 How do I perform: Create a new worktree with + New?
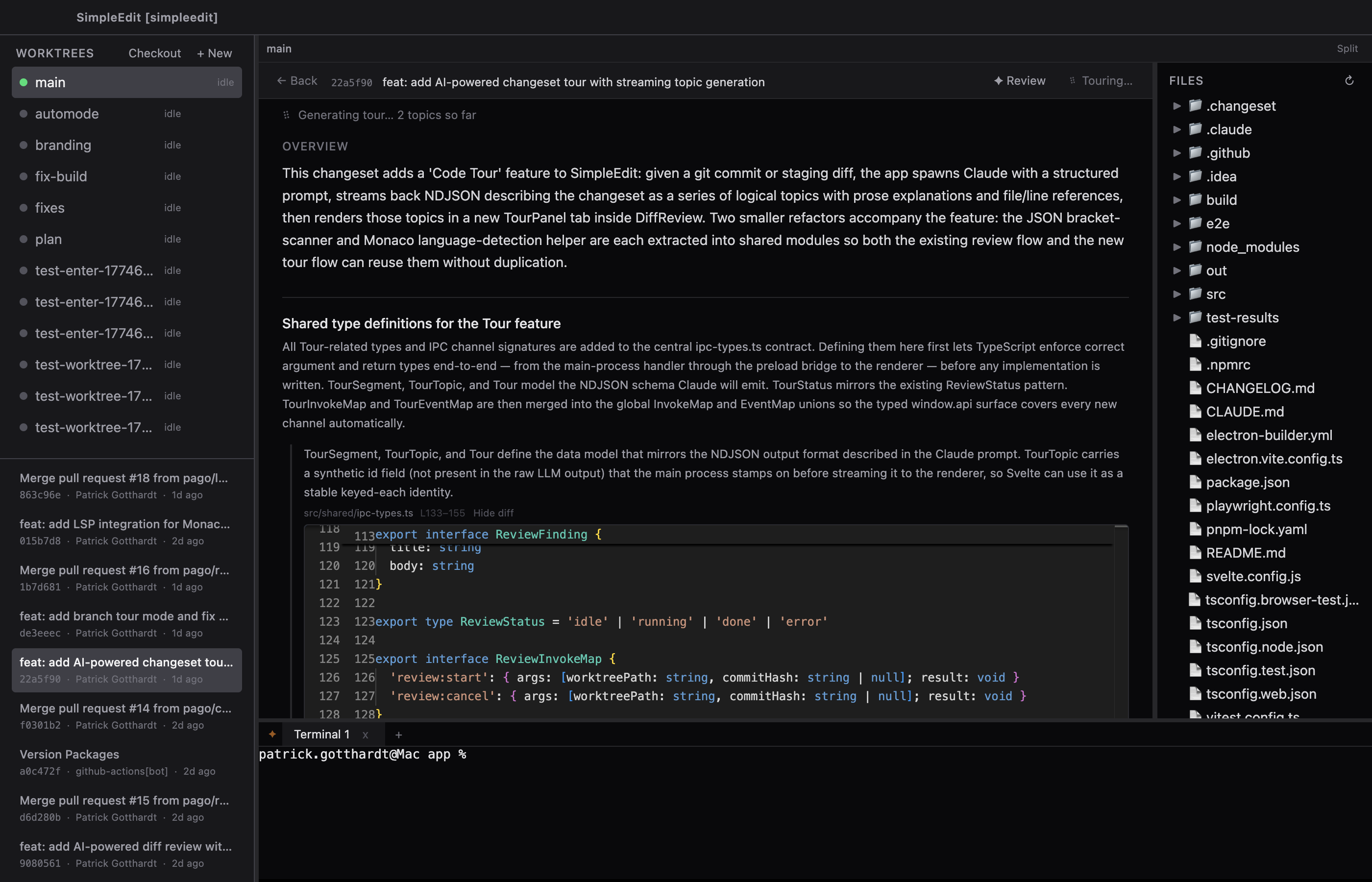pyautogui.click(x=214, y=53)
